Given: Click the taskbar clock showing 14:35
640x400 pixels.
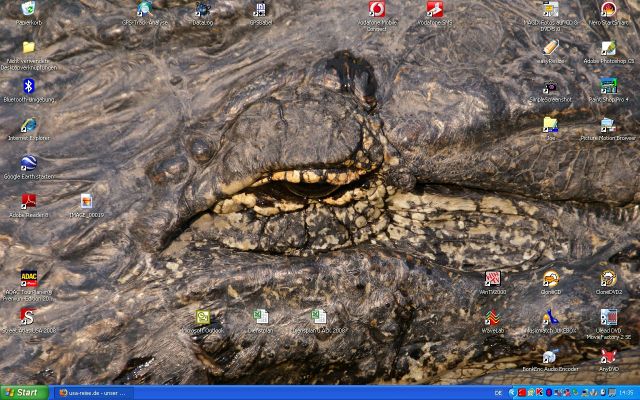Looking at the screenshot, I should pyautogui.click(x=626, y=393).
